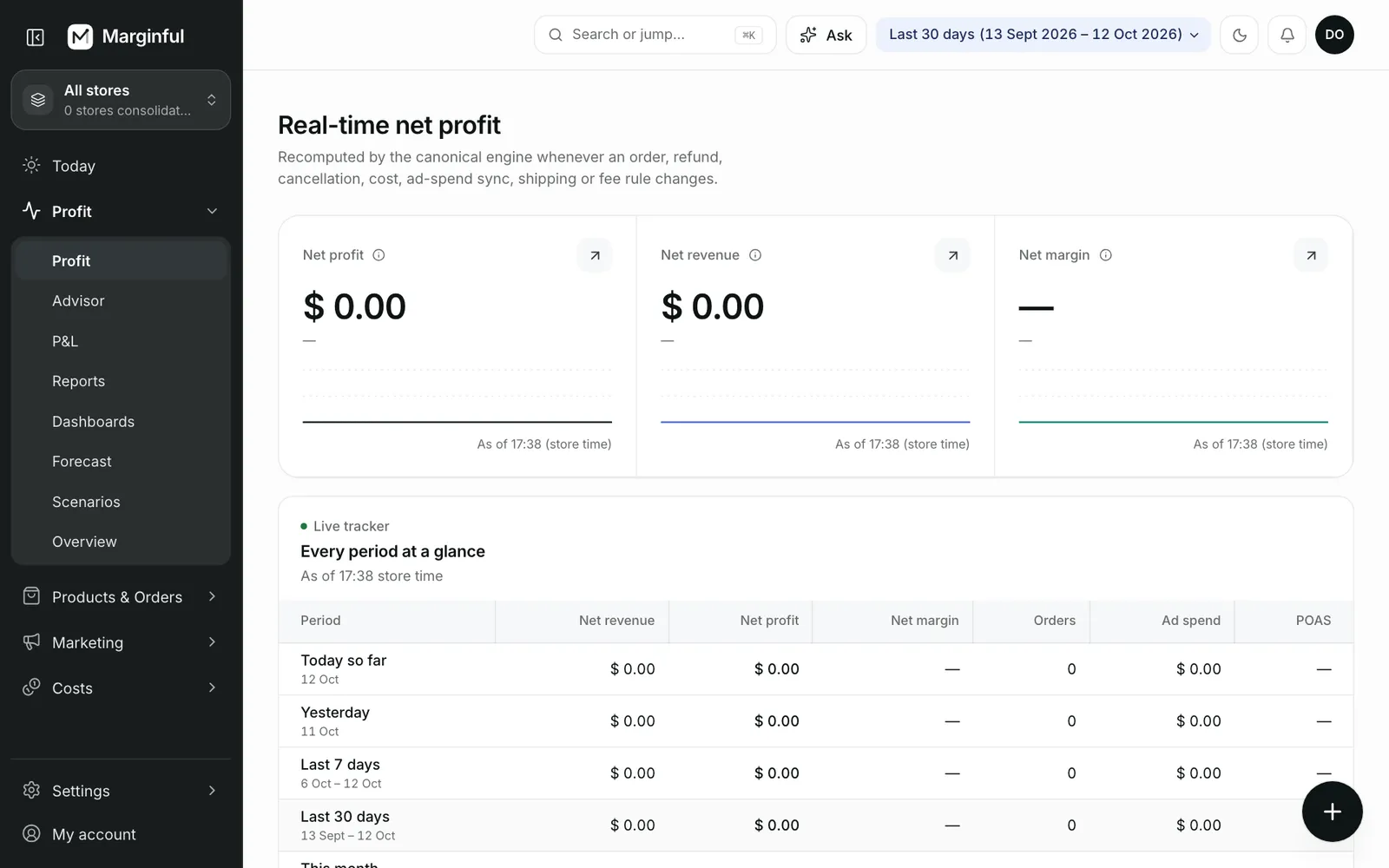
Task: Open the Forecast page
Action: [x=121, y=461]
